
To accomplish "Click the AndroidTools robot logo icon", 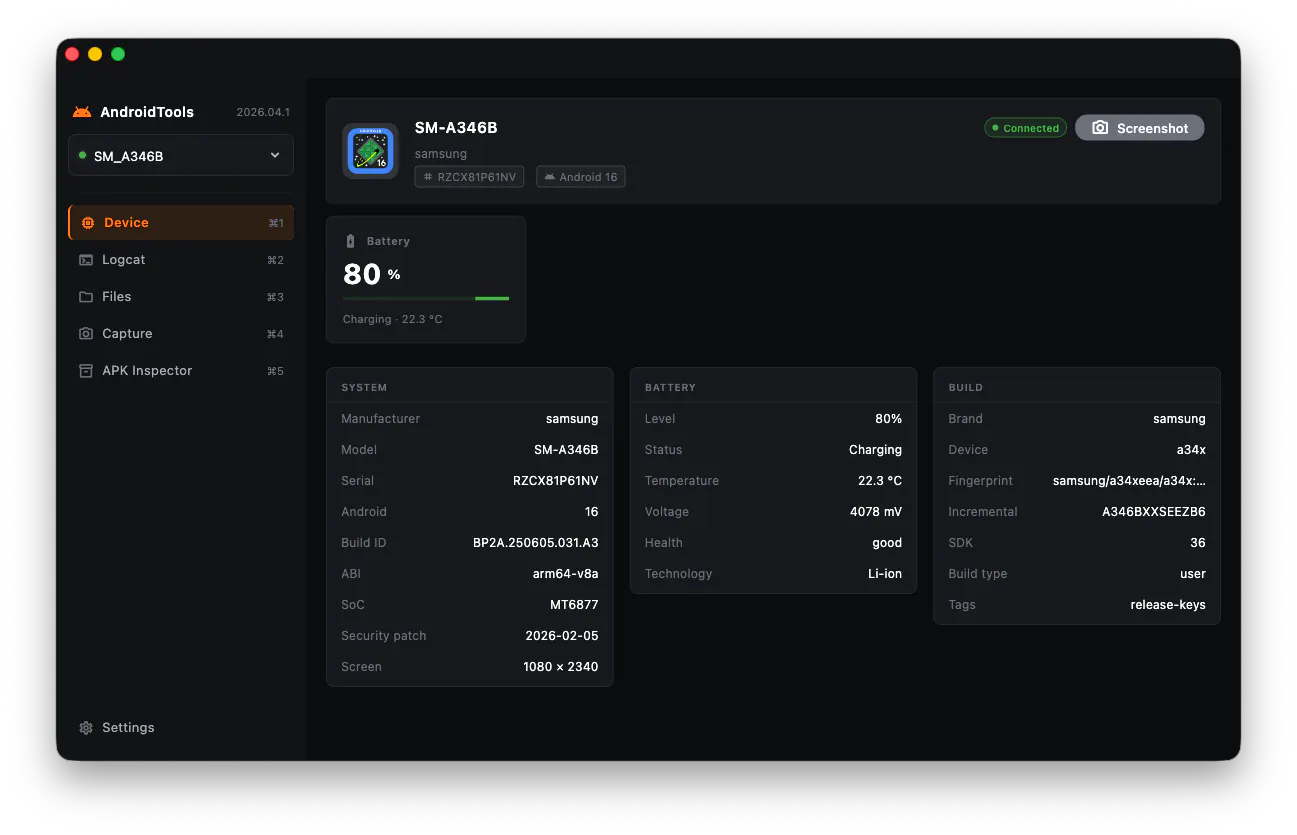I will pyautogui.click(x=82, y=112).
